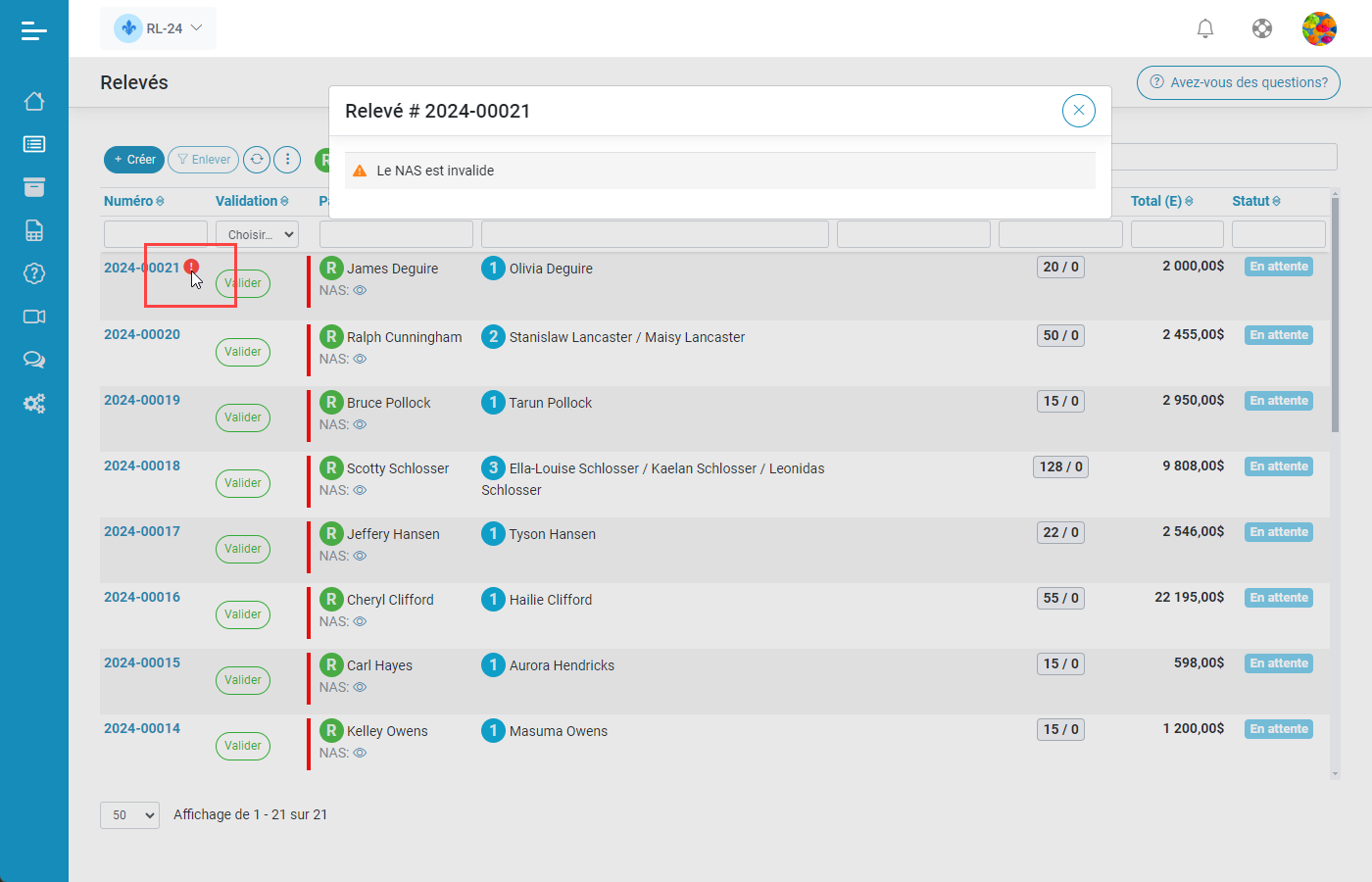Open the page size dropdown showing 50
Image resolution: width=1372 pixels, height=882 pixels.
[129, 814]
